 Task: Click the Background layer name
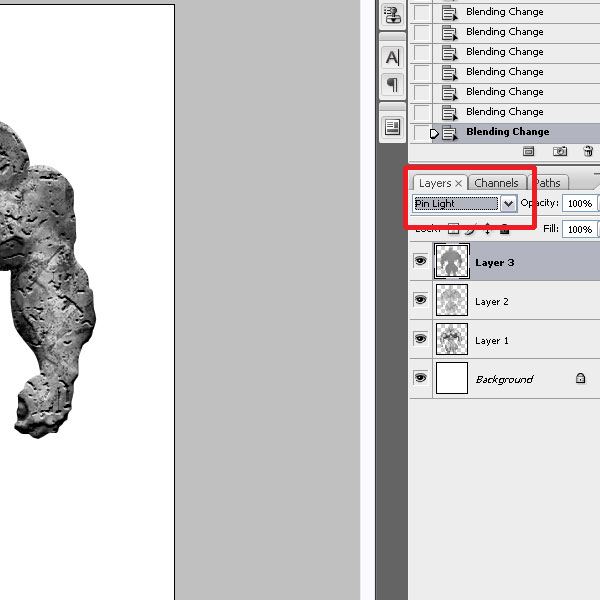click(x=504, y=379)
